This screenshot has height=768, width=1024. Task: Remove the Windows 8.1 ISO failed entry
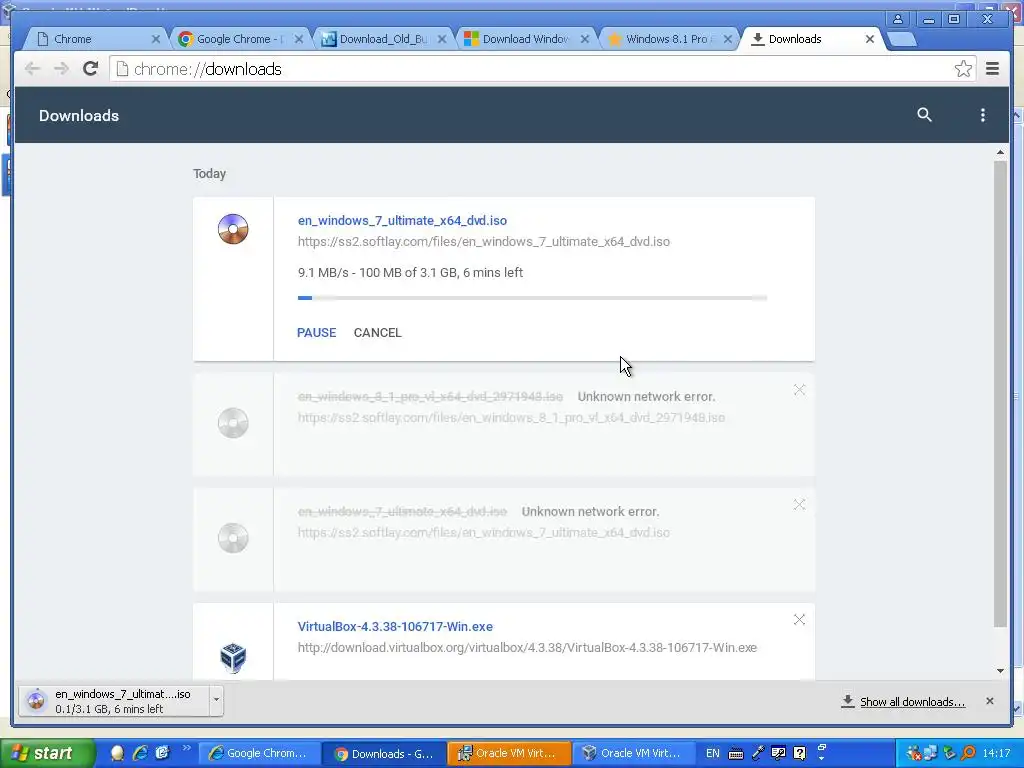(799, 390)
